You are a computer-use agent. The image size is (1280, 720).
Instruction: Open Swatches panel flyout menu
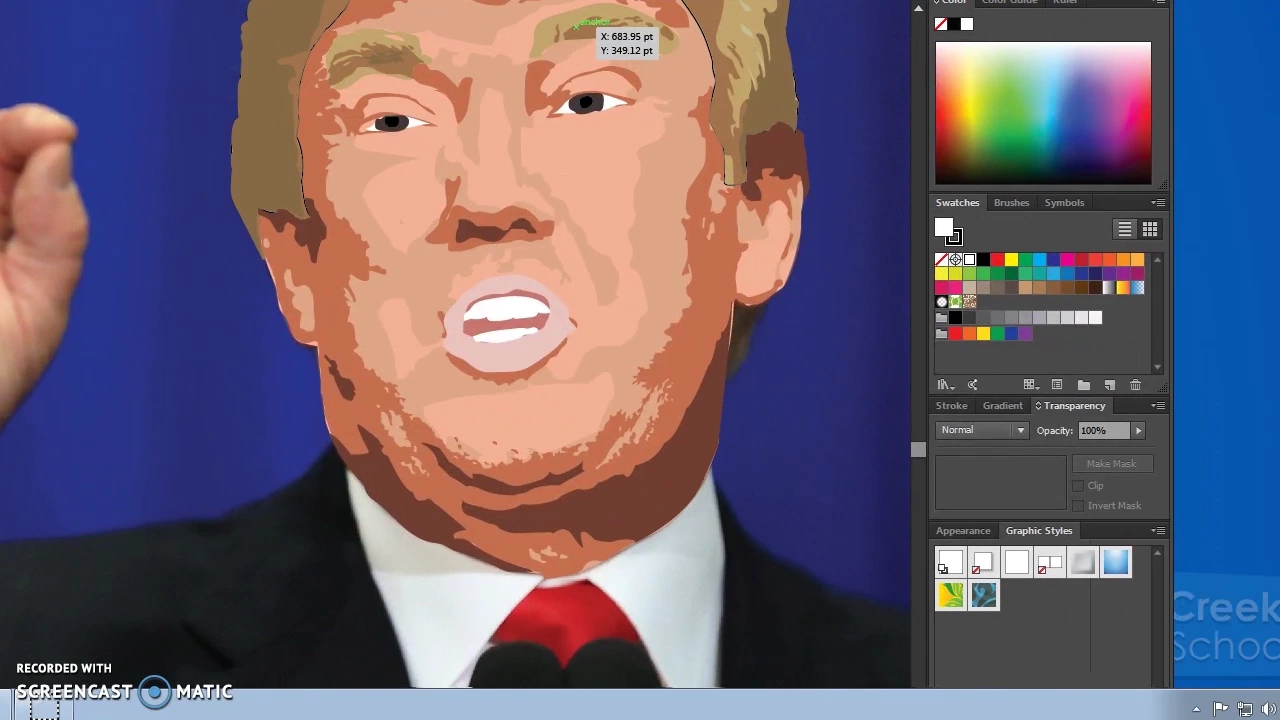pyautogui.click(x=1158, y=203)
